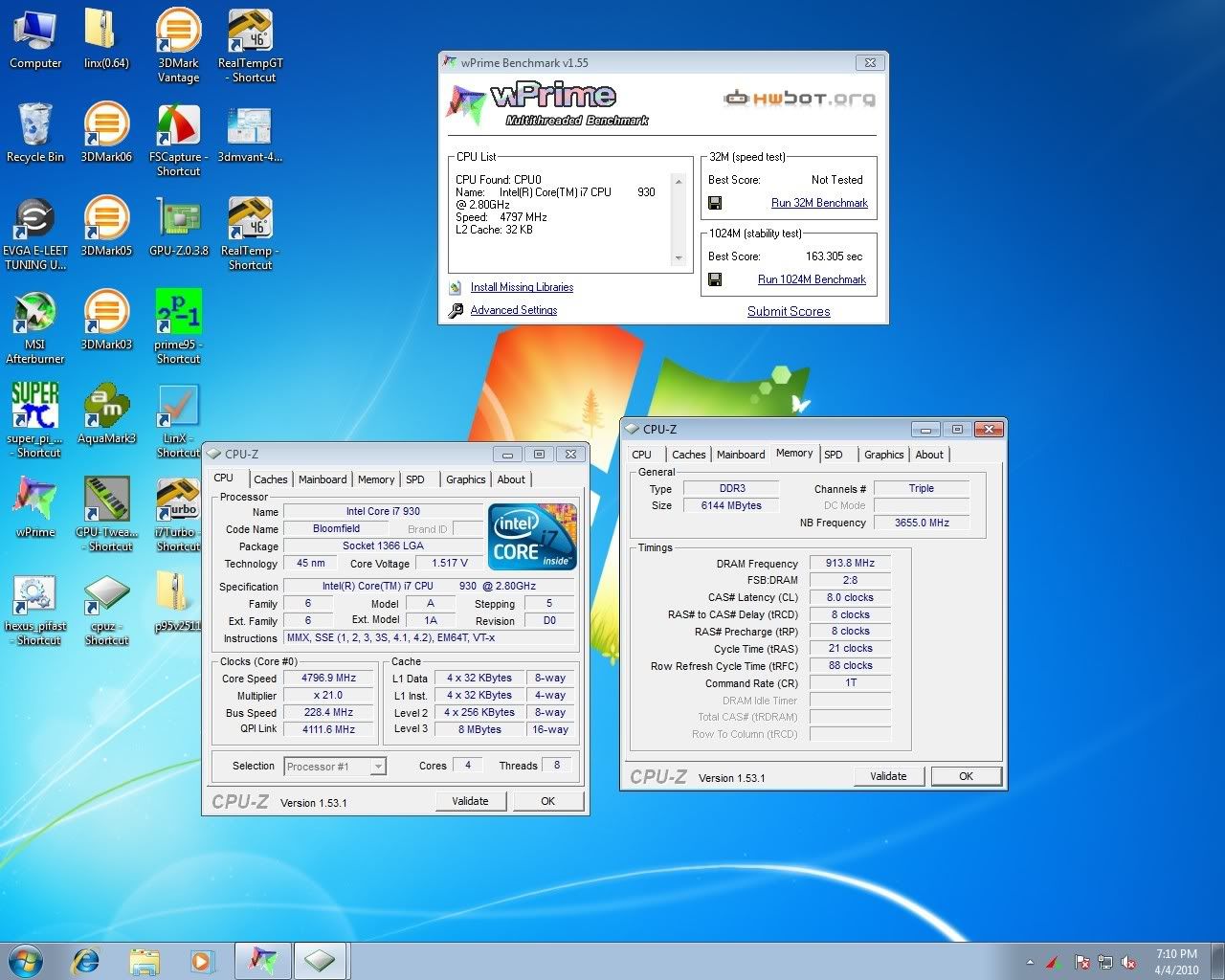1225x980 pixels.
Task: Launch the wPrime desktop icon
Action: click(x=35, y=508)
